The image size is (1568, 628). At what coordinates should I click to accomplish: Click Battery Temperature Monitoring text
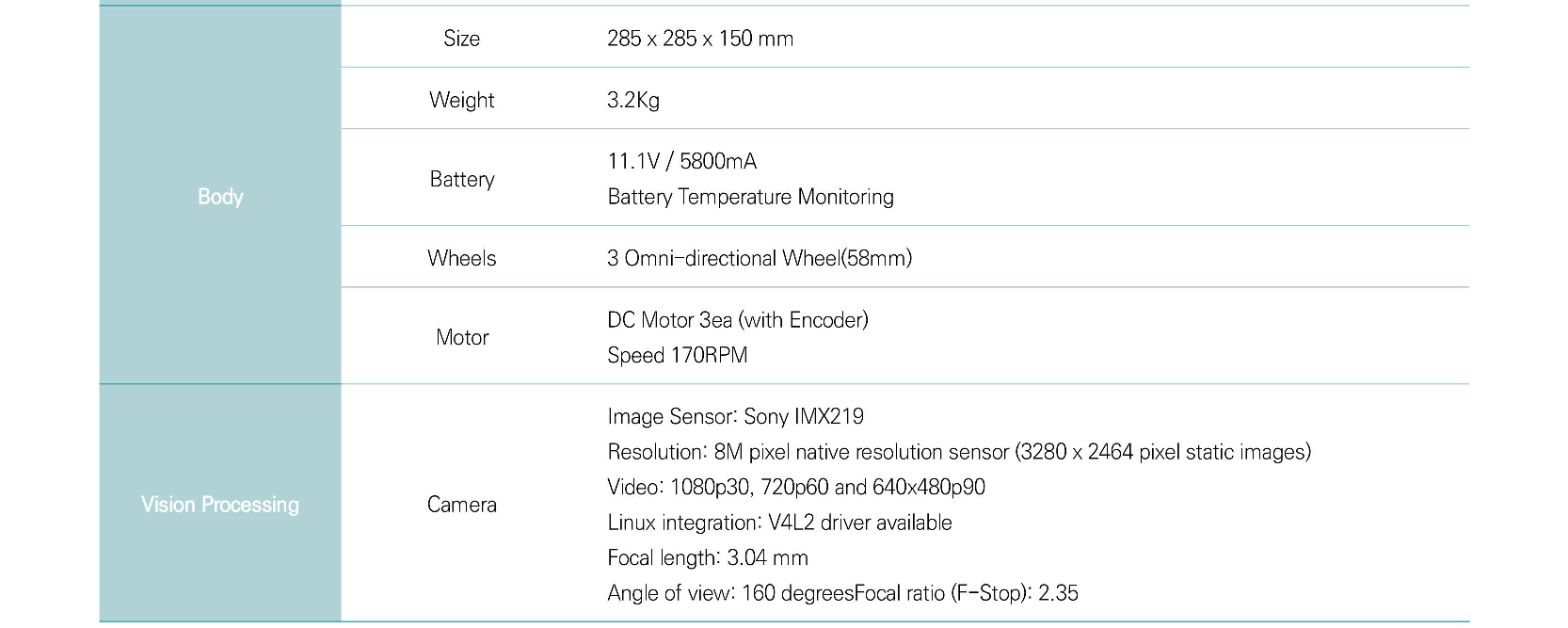[x=751, y=197]
